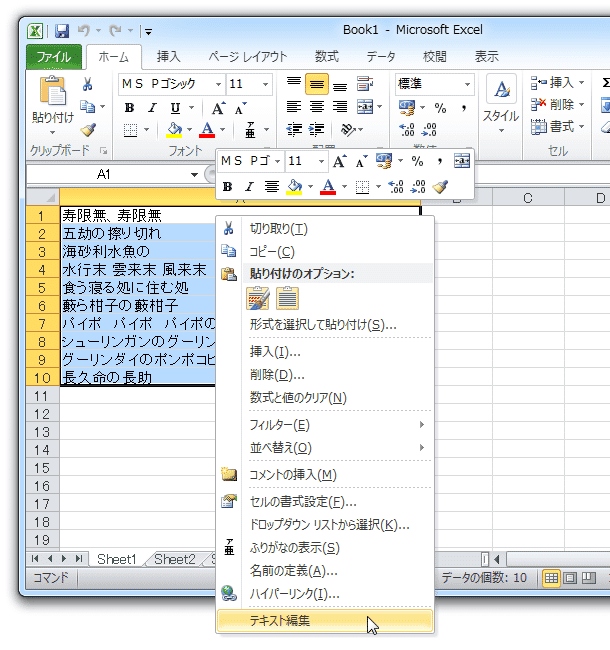Increase font size in ribbon
Screen dimensions: 610x650
pyautogui.click(x=218, y=108)
